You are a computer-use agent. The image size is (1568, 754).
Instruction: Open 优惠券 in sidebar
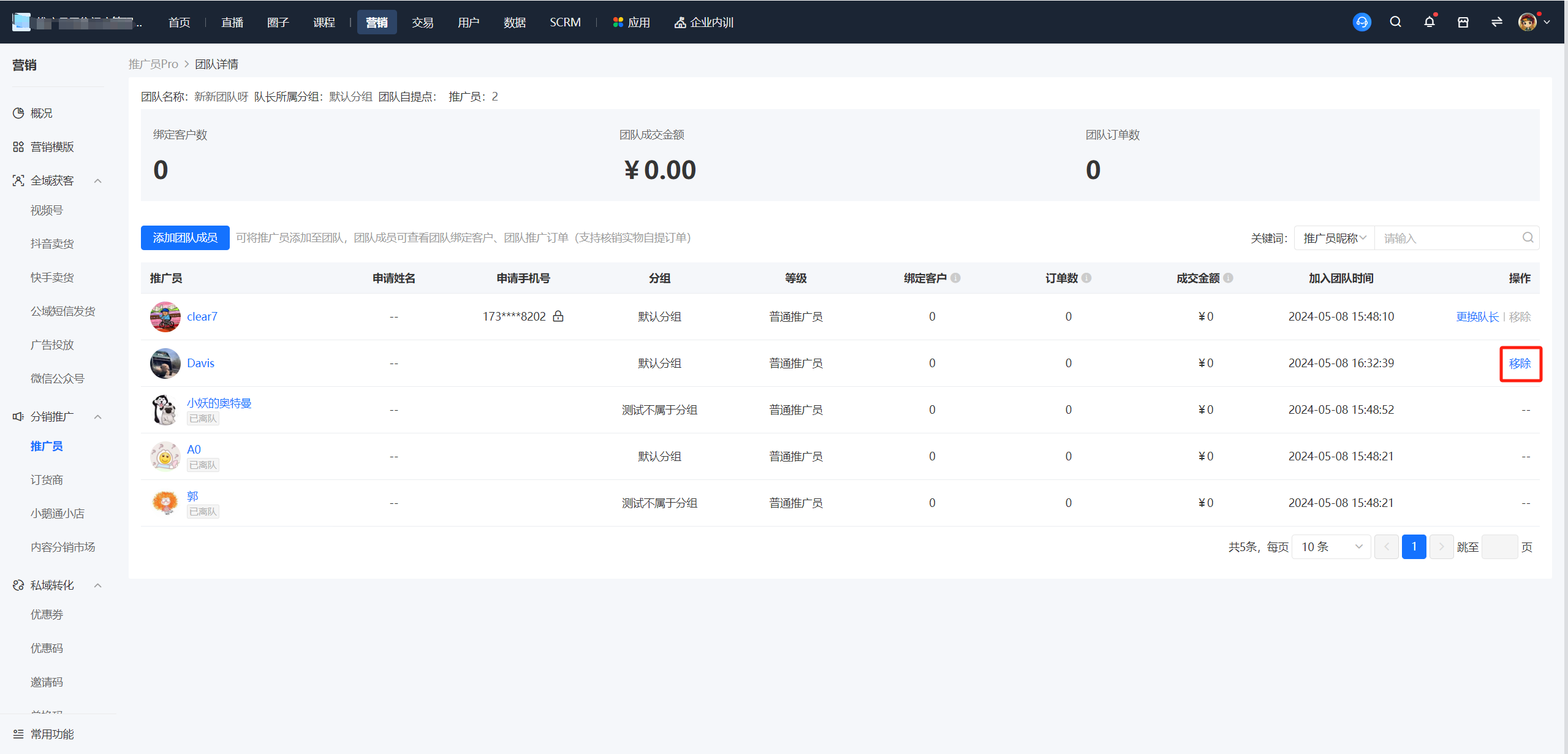[x=47, y=614]
